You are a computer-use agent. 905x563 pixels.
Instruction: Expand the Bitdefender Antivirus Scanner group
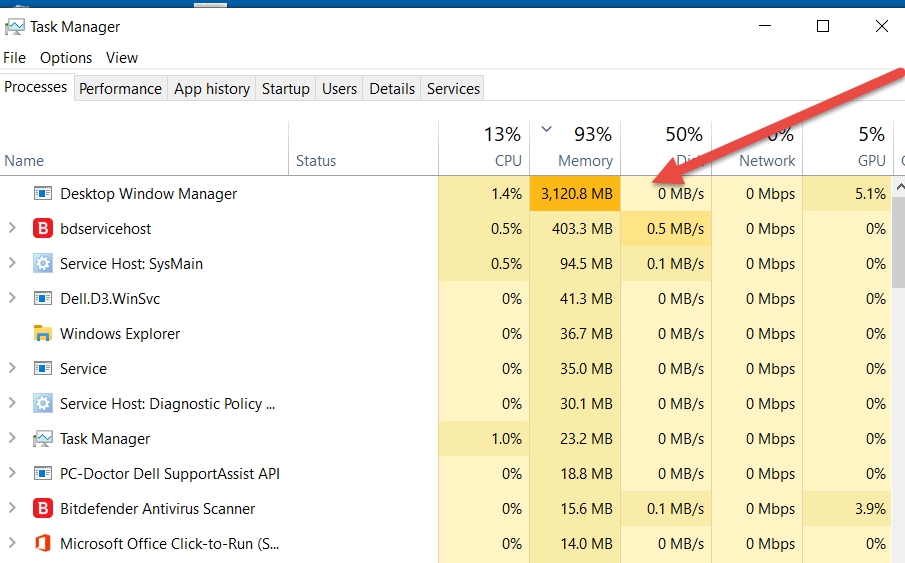[12, 508]
